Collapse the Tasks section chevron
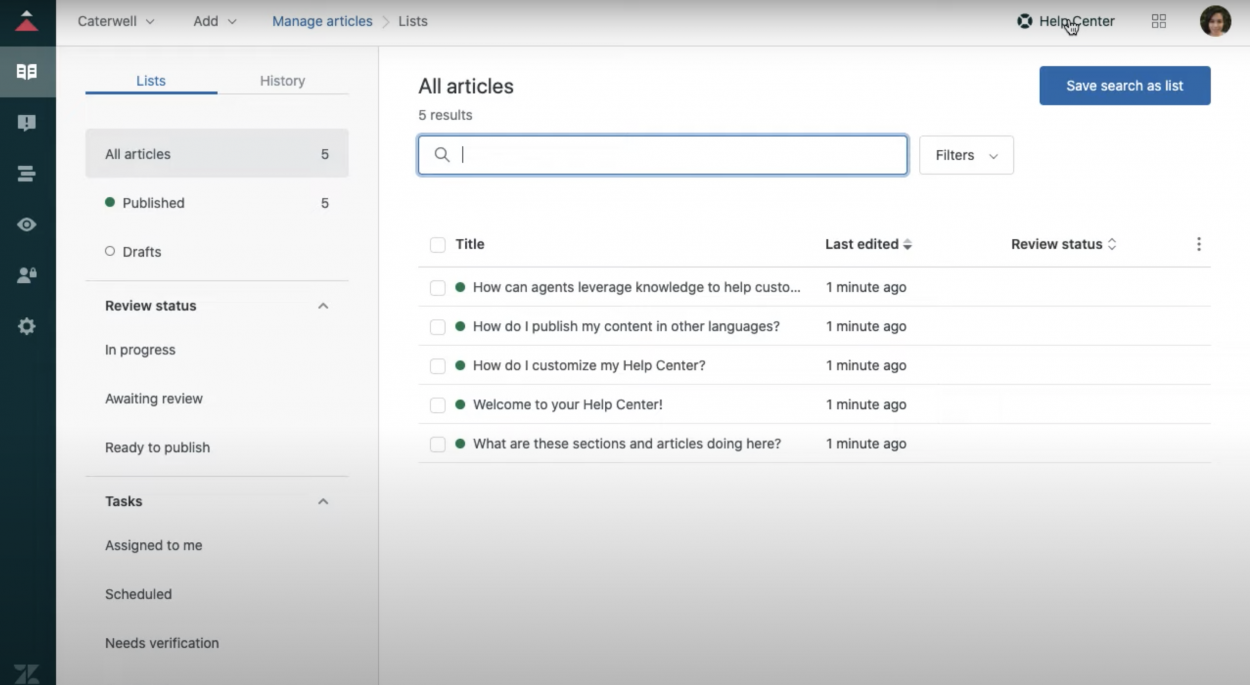Screen dimensions: 1250x685 323,502
